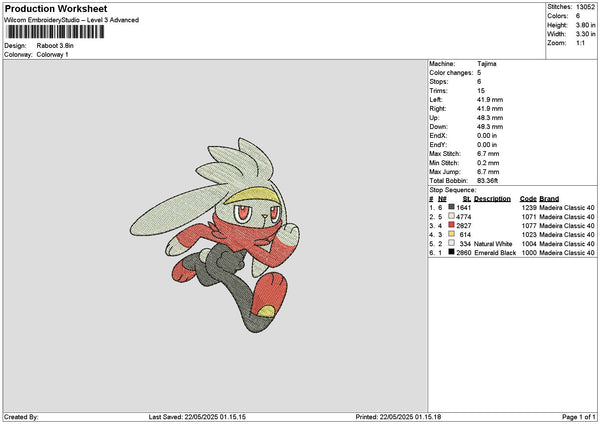The width and height of the screenshot is (600, 424).
Task: Click the Emerald Black swatch in row 6
Action: click(x=452, y=252)
